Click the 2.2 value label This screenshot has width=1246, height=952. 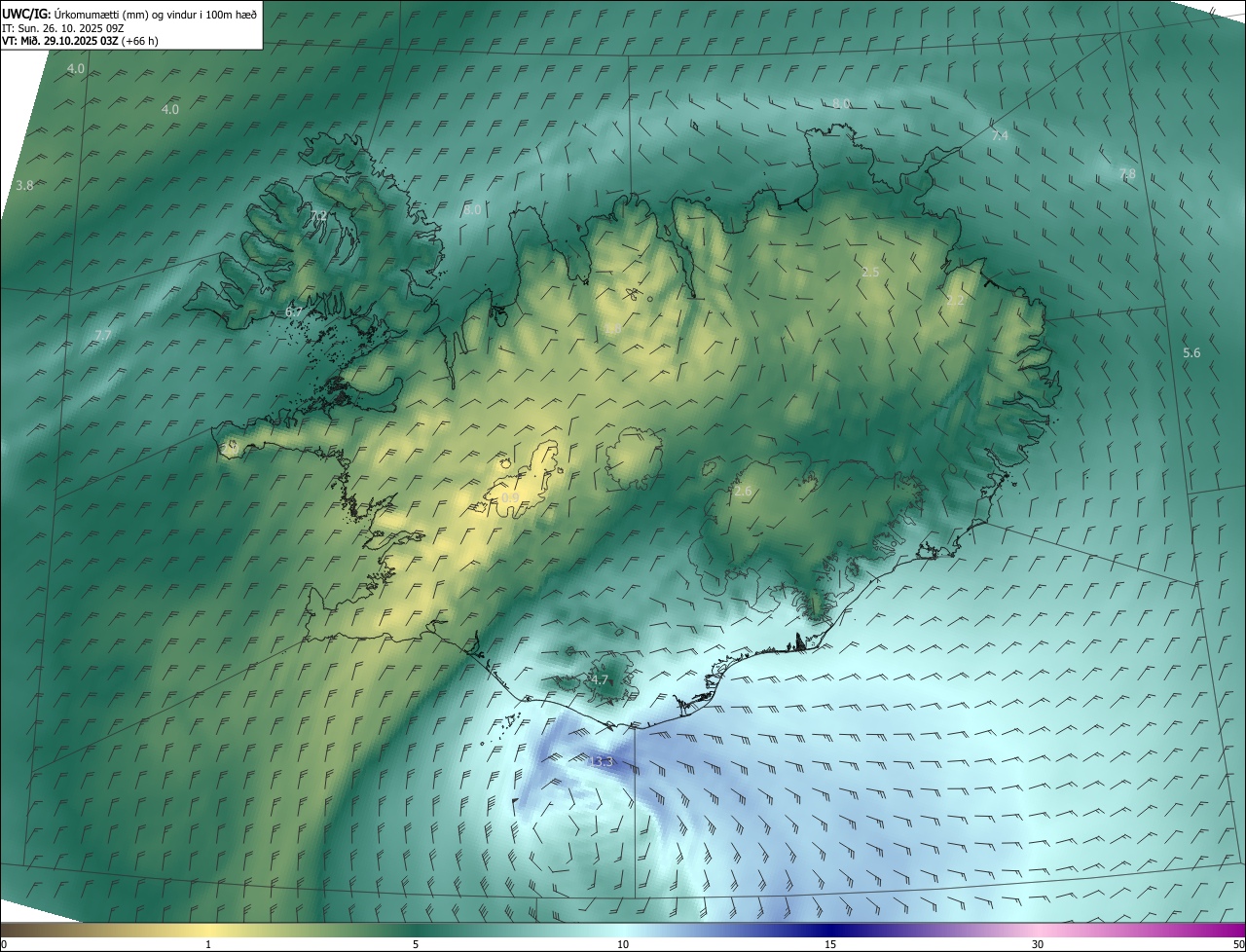point(956,301)
